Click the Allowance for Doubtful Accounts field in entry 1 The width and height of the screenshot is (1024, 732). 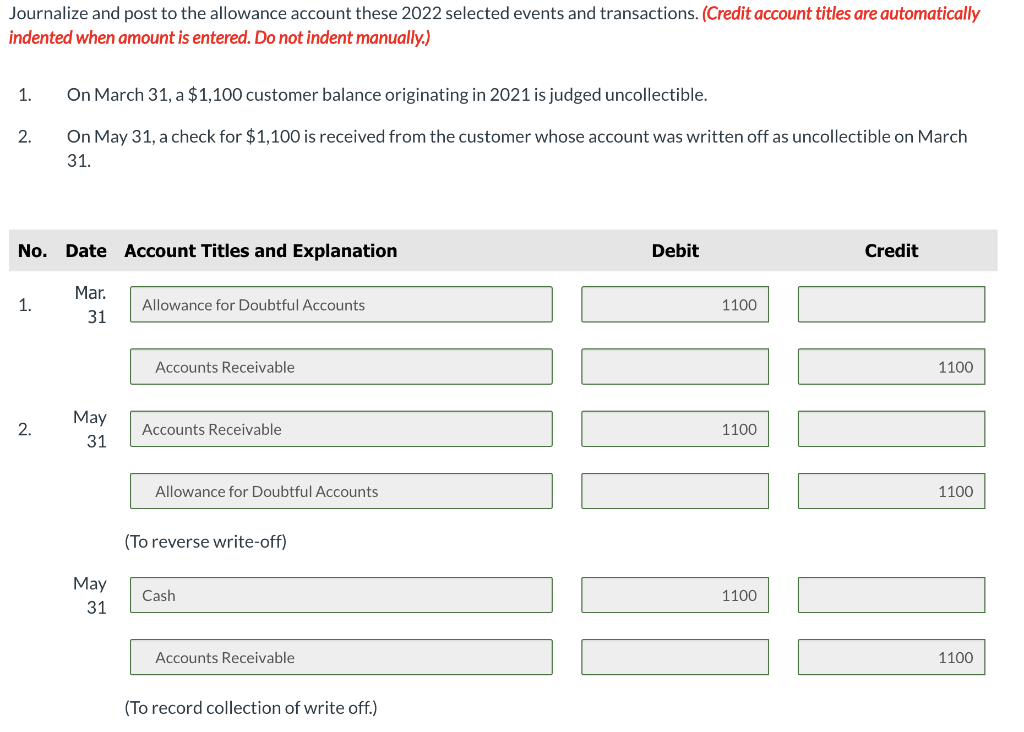[x=341, y=304]
